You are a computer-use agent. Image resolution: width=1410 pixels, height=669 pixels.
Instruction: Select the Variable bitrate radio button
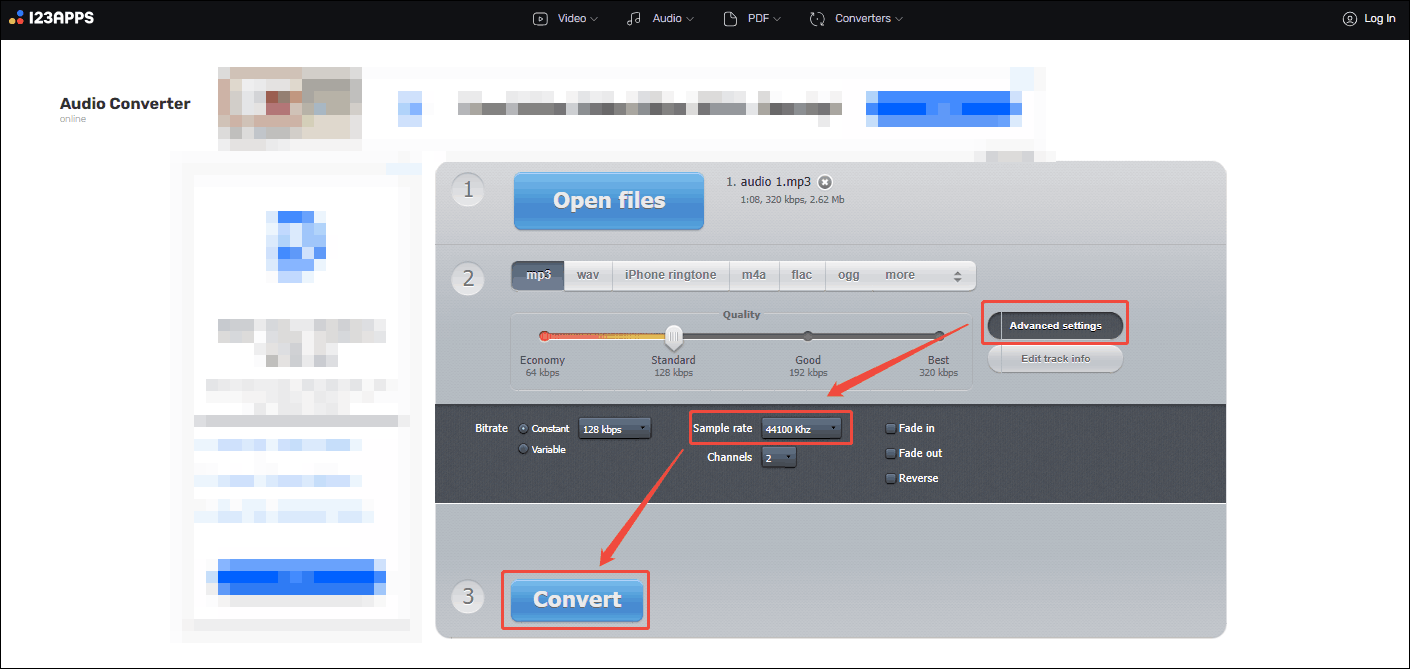pos(523,449)
